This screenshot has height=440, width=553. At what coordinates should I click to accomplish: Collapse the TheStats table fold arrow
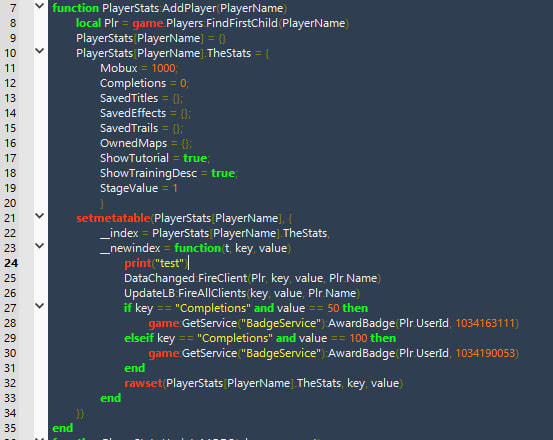click(40, 51)
